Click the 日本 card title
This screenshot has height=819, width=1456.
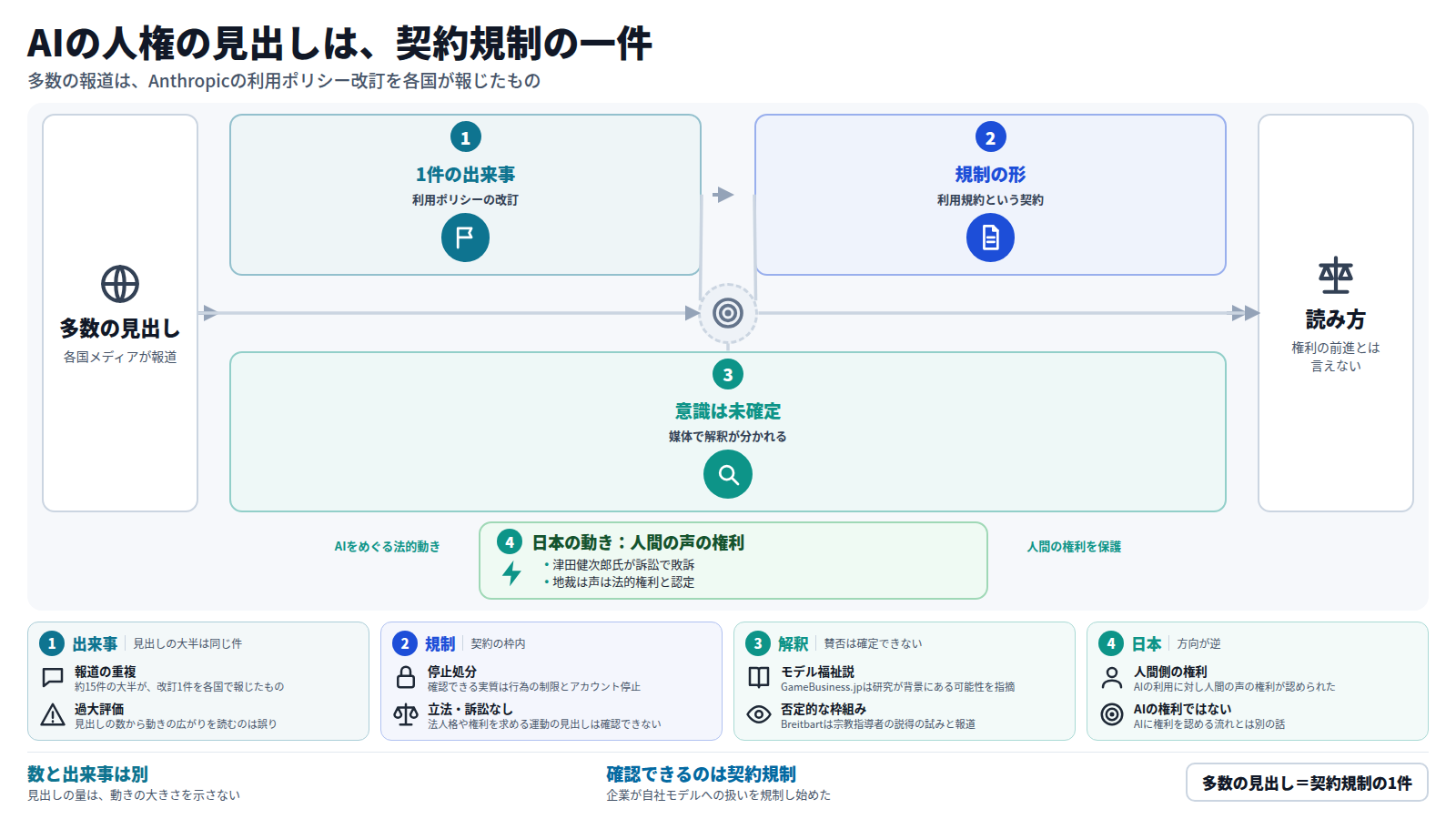(1146, 644)
